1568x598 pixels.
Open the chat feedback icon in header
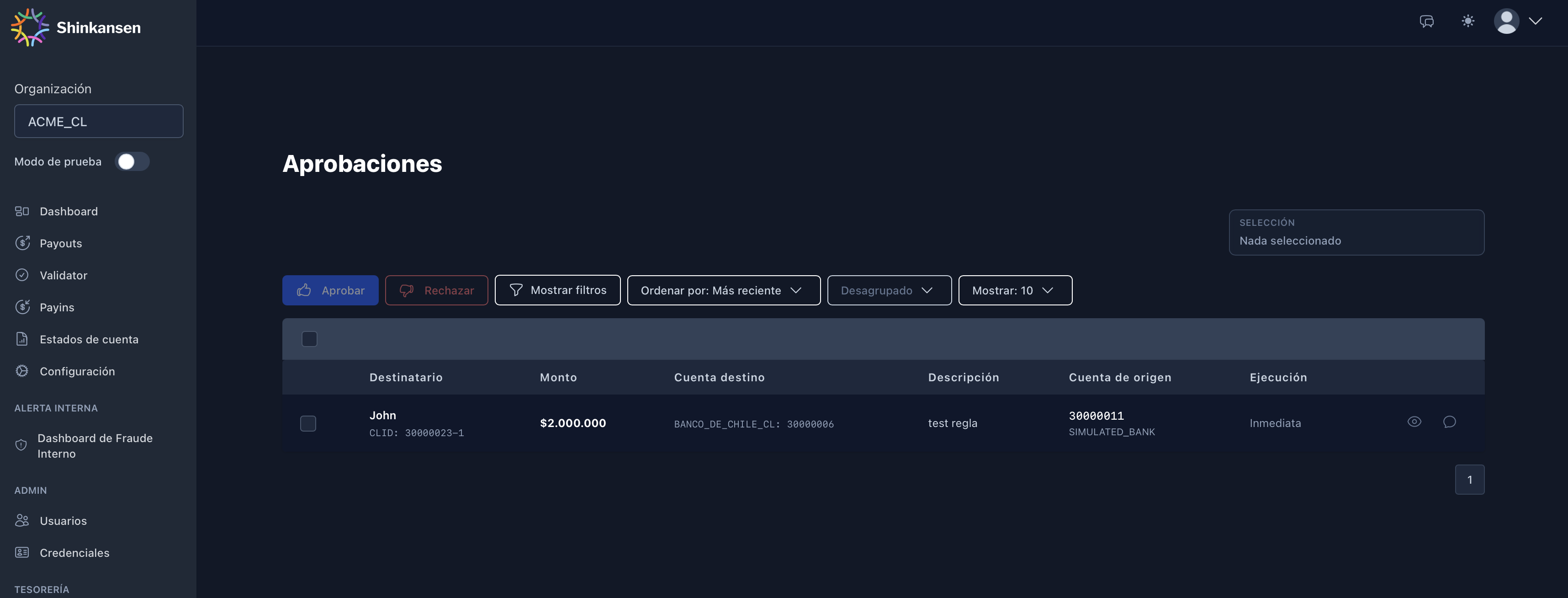click(x=1427, y=21)
